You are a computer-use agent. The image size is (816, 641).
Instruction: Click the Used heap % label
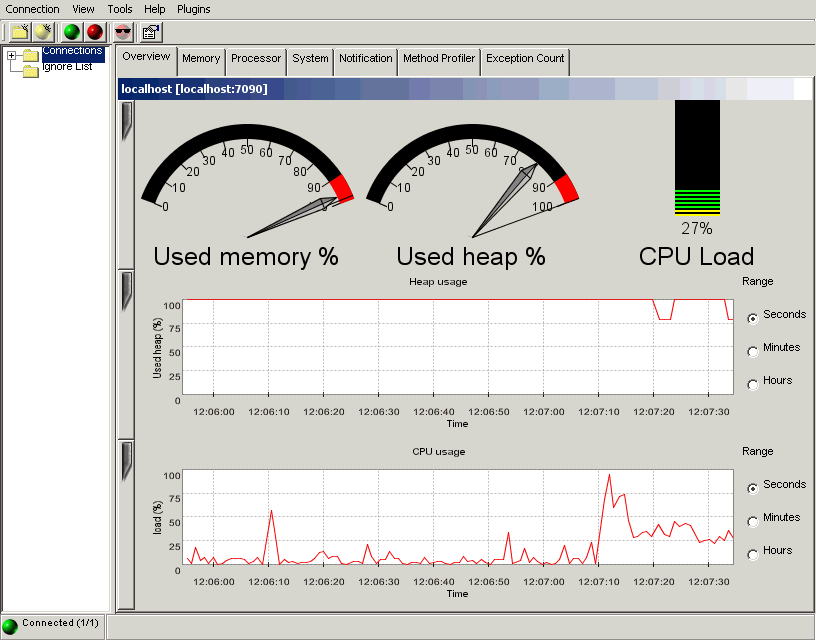click(x=471, y=257)
